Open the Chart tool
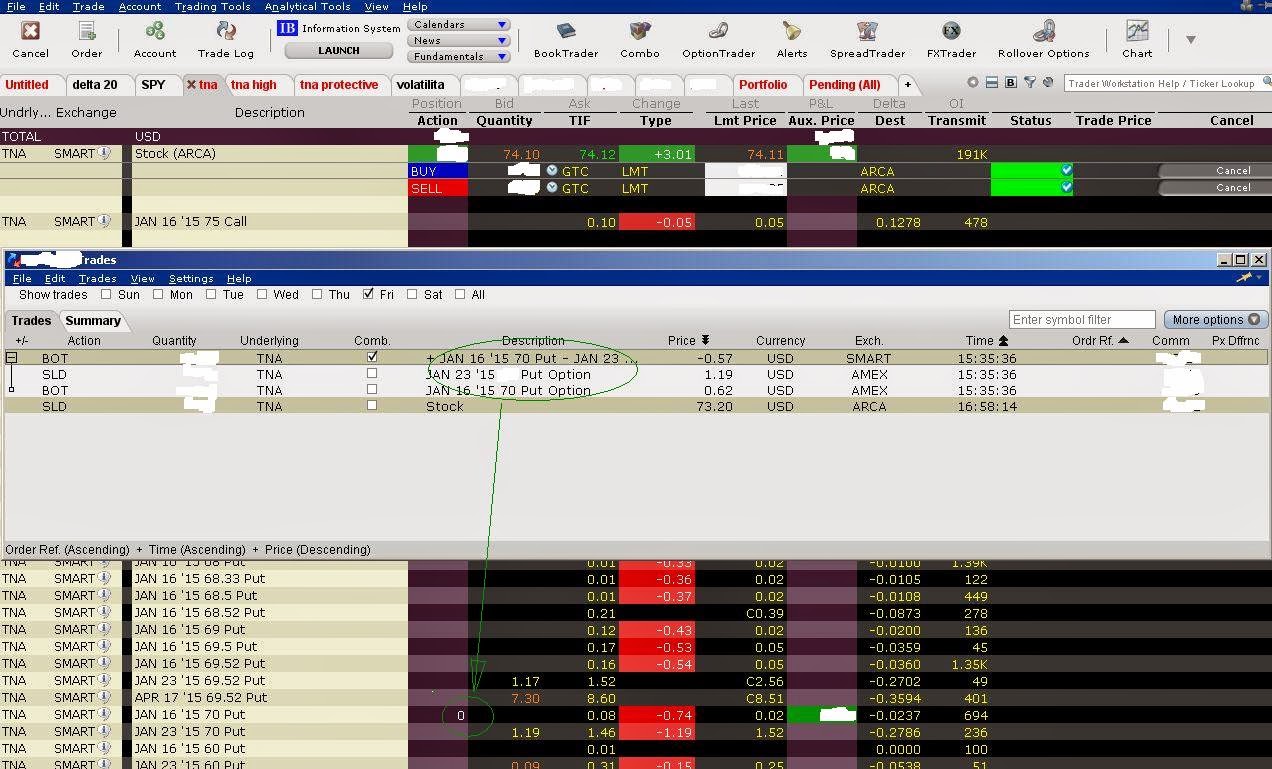 click(x=1137, y=33)
